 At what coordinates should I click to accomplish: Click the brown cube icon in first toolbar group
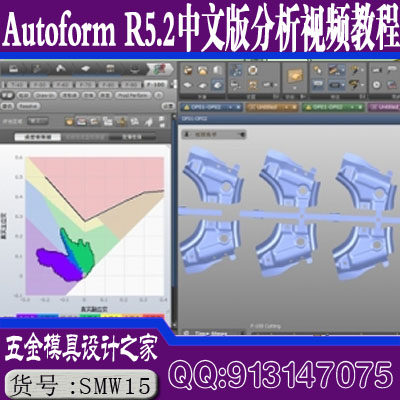point(188,70)
